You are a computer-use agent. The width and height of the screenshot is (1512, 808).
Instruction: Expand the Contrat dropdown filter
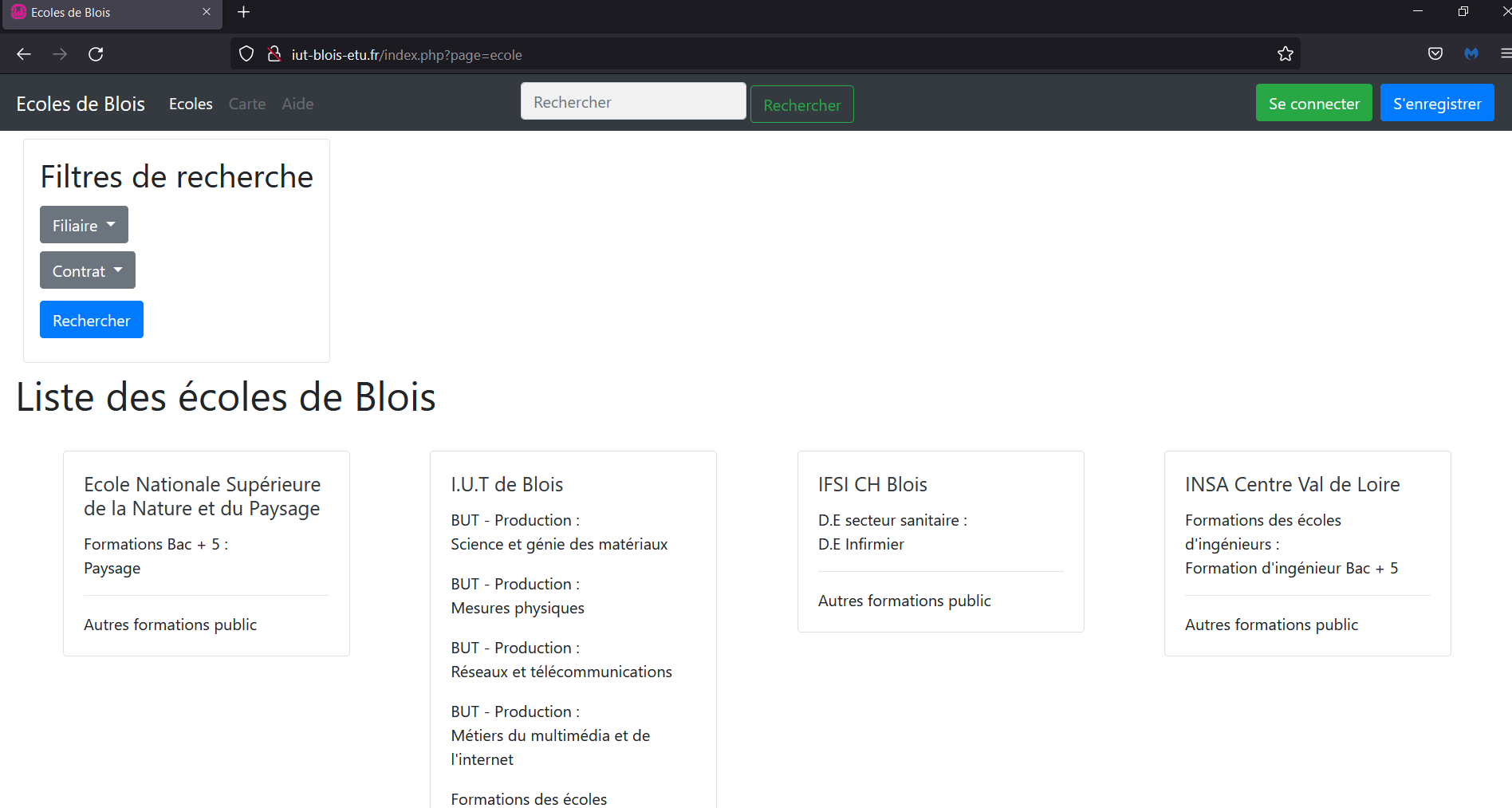click(88, 270)
